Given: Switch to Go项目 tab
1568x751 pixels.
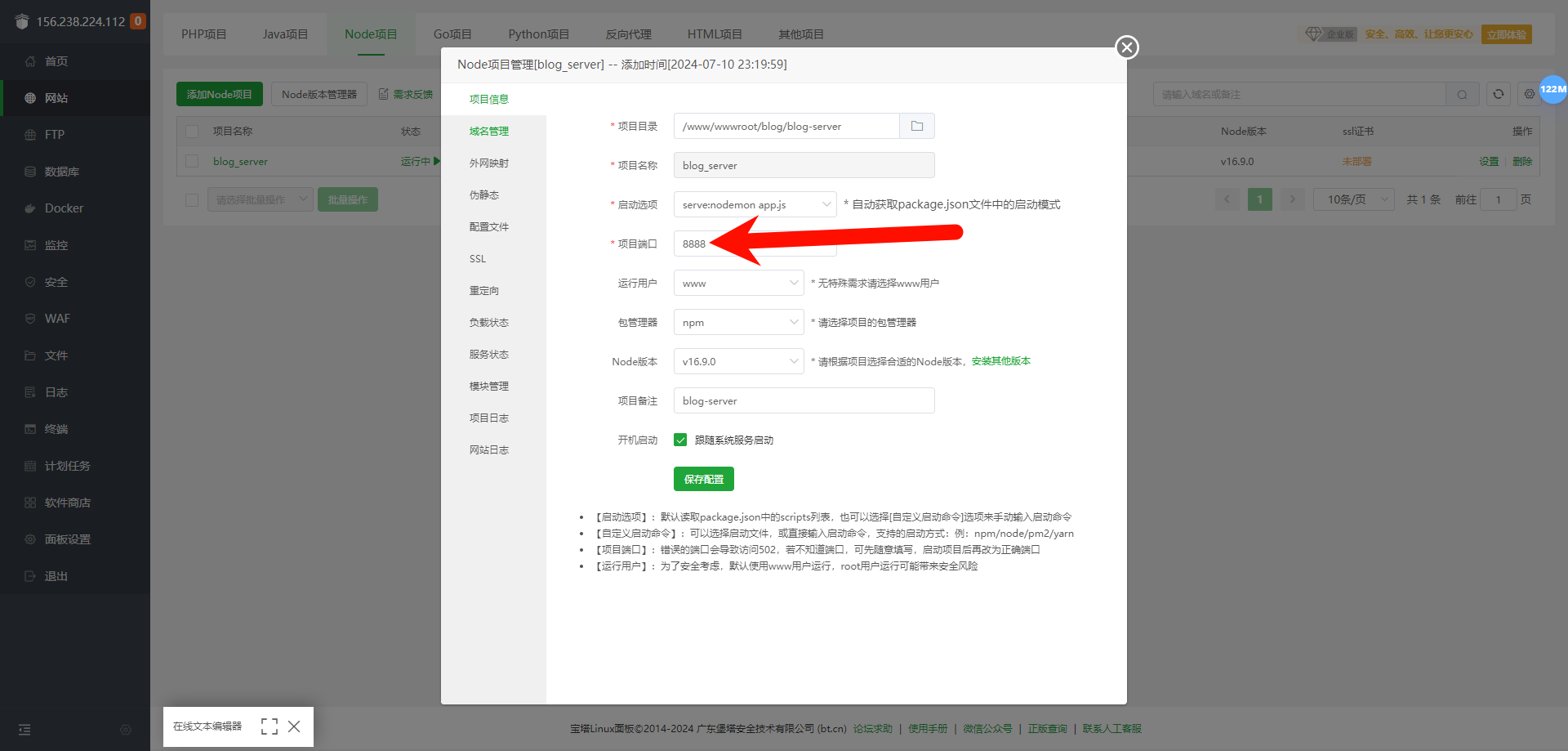Looking at the screenshot, I should [452, 34].
